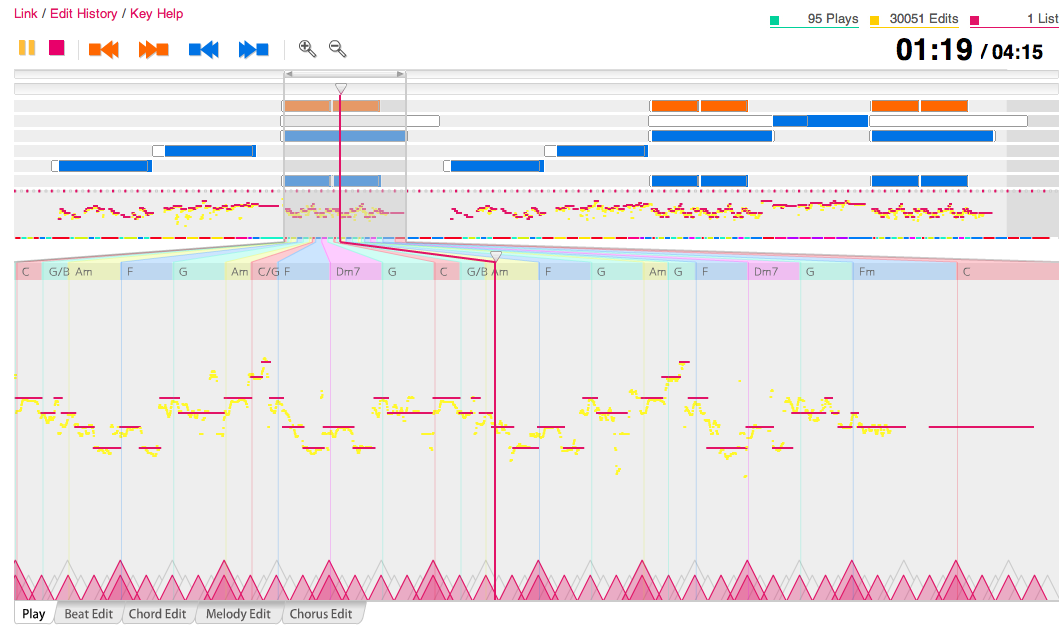This screenshot has height=628, width=1061.
Task: Click the playhead triangle on the overview timeline
Action: [x=341, y=89]
